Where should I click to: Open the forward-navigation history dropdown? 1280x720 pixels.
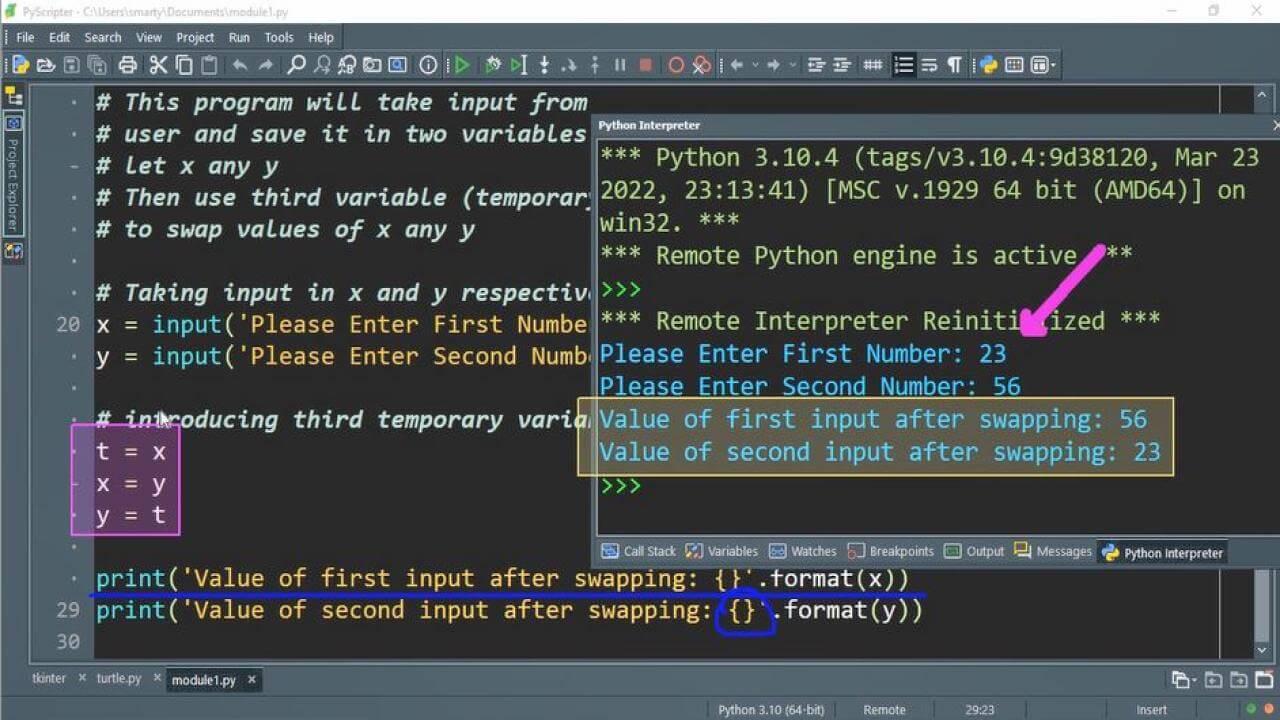(792, 64)
